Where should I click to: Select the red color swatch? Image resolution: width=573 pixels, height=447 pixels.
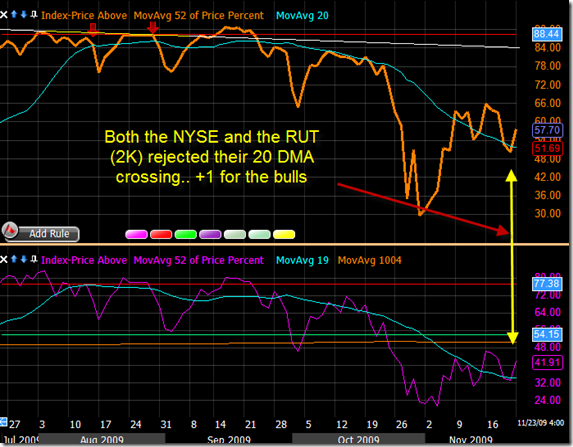click(x=161, y=234)
